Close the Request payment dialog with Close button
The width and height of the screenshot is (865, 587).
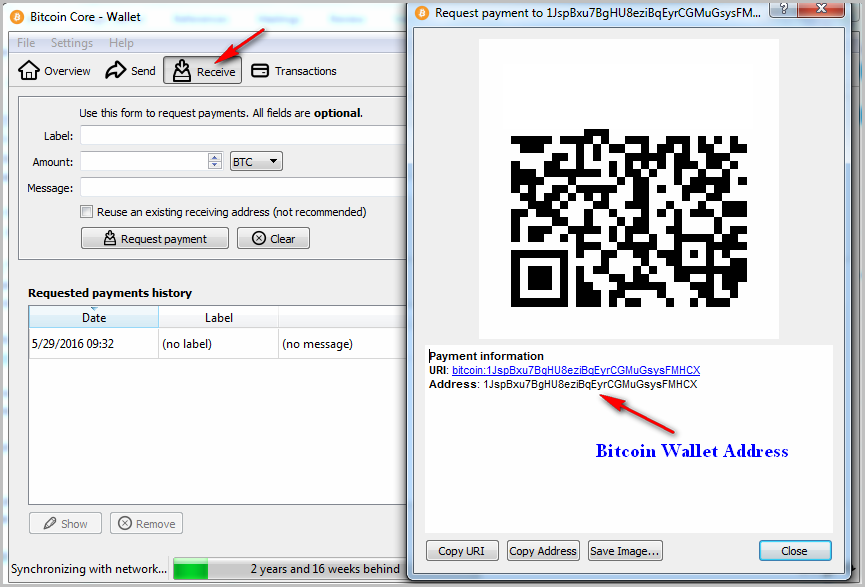(795, 551)
